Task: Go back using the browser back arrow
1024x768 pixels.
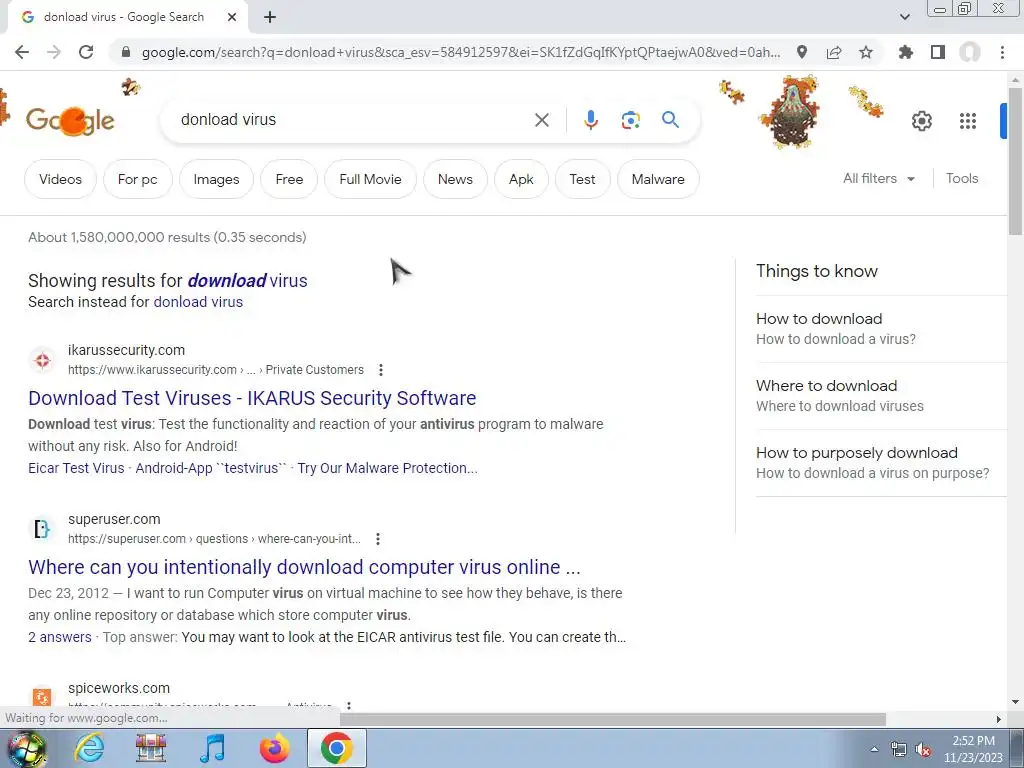Action: tap(22, 52)
